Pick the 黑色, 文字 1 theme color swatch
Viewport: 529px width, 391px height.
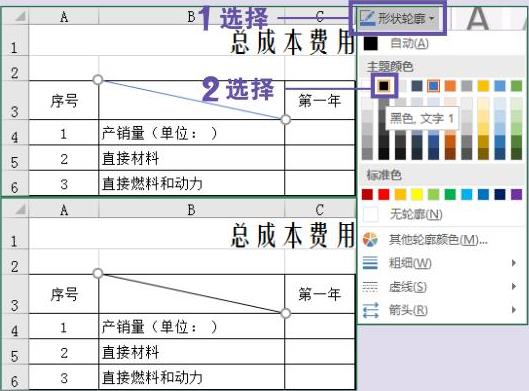click(x=384, y=86)
